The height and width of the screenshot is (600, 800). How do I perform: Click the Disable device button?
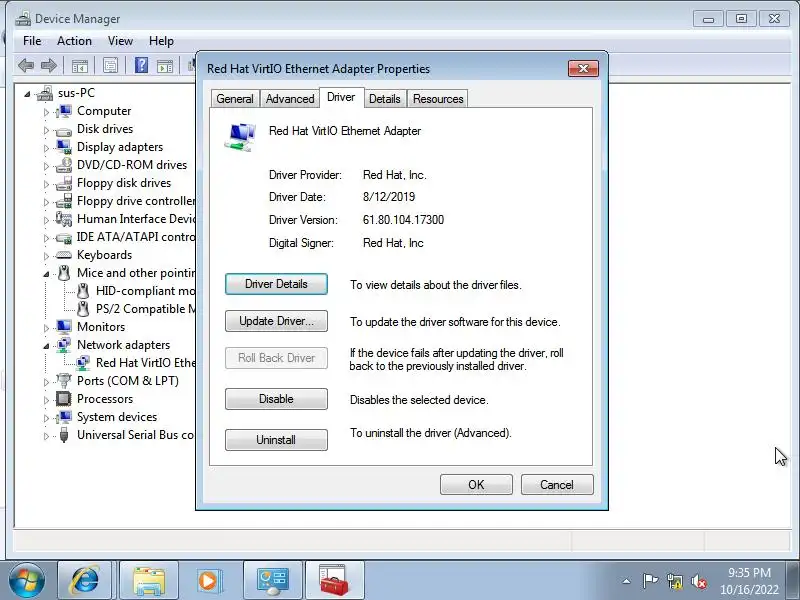pos(276,399)
